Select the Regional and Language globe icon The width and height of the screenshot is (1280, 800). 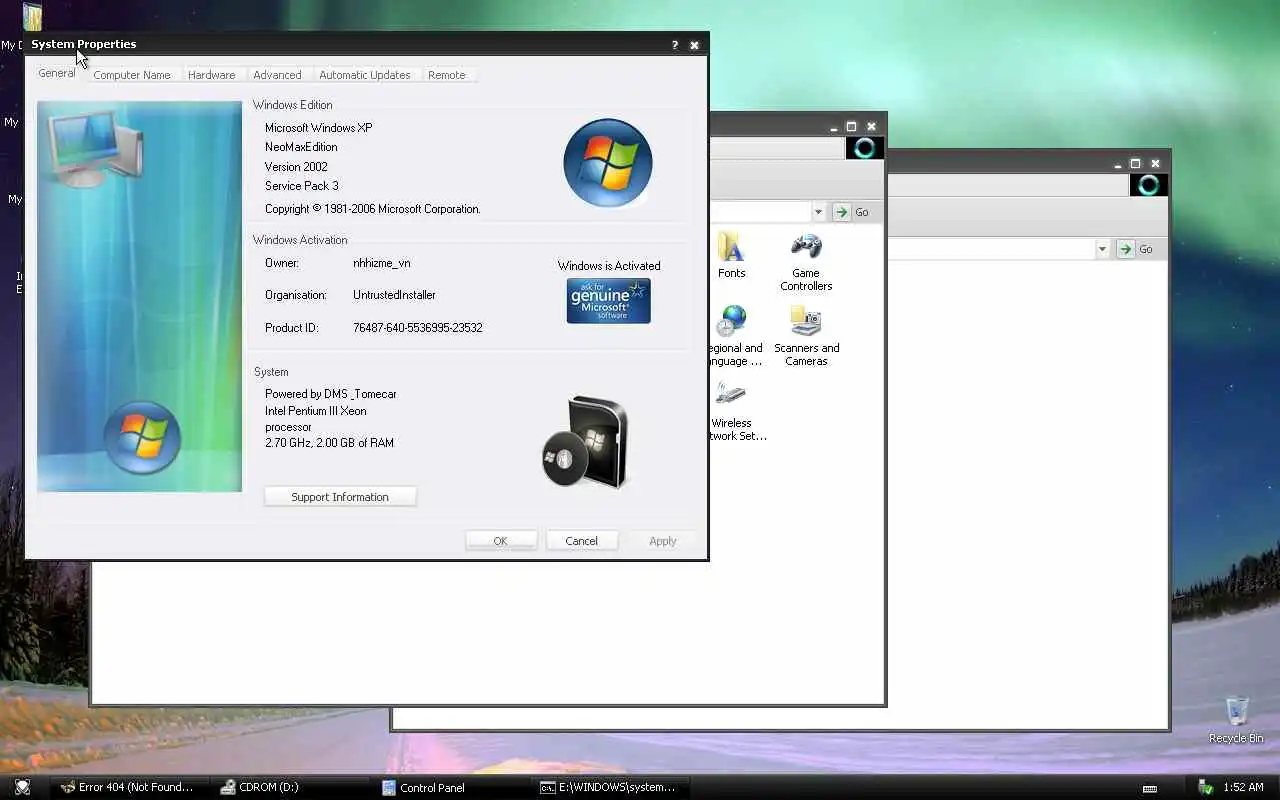(733, 322)
